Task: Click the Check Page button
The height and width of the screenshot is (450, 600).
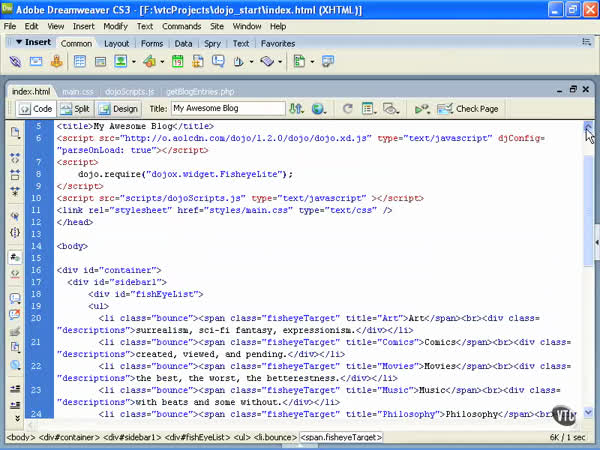Action: coord(470,108)
